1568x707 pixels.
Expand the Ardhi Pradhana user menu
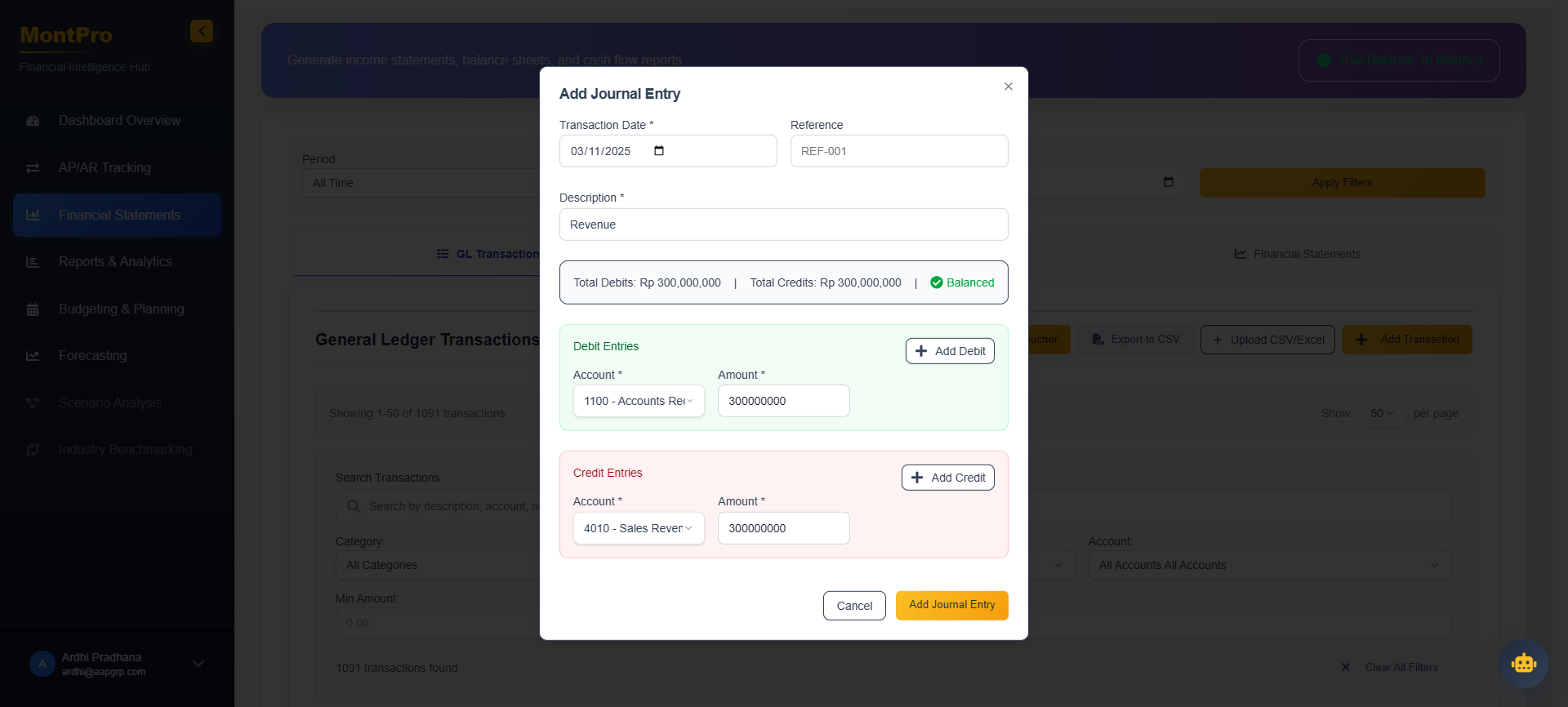[198, 664]
